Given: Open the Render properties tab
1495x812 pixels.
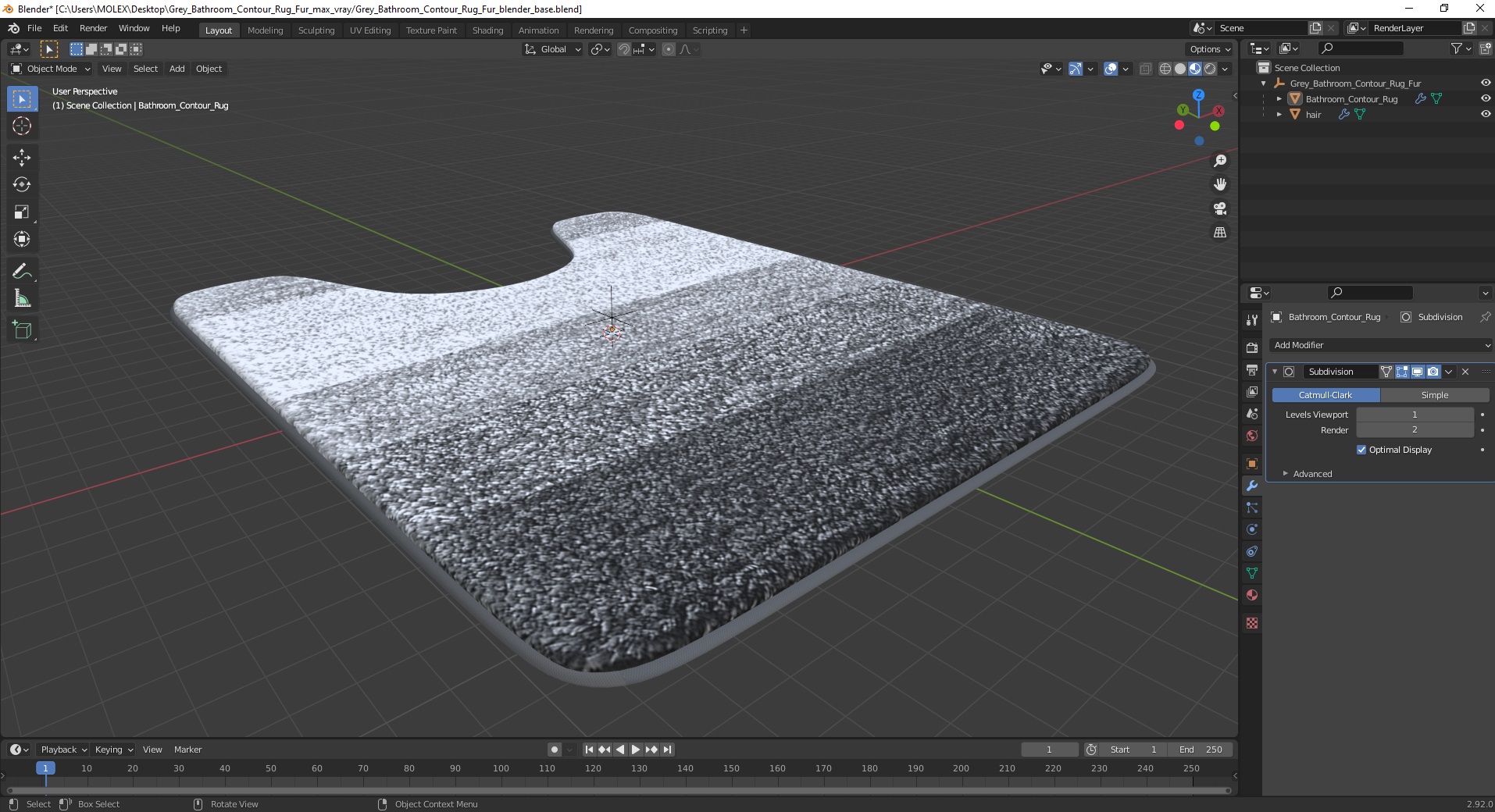Looking at the screenshot, I should [1252, 347].
